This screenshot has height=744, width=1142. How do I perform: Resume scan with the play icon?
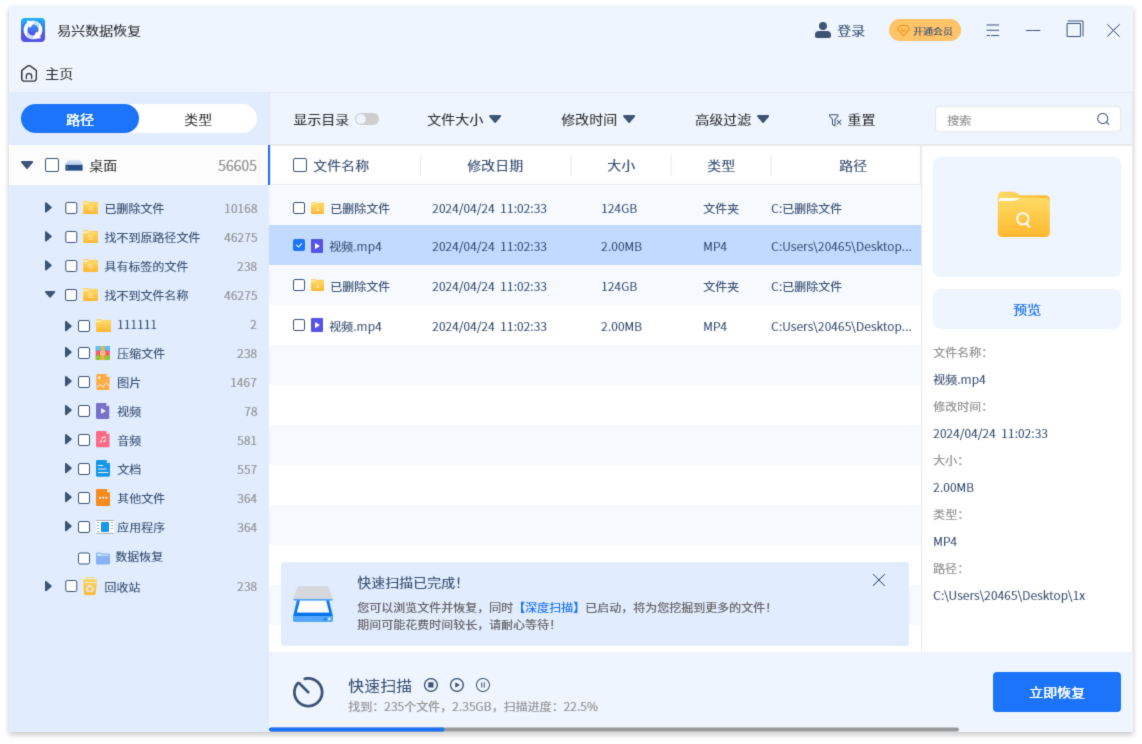pos(457,684)
